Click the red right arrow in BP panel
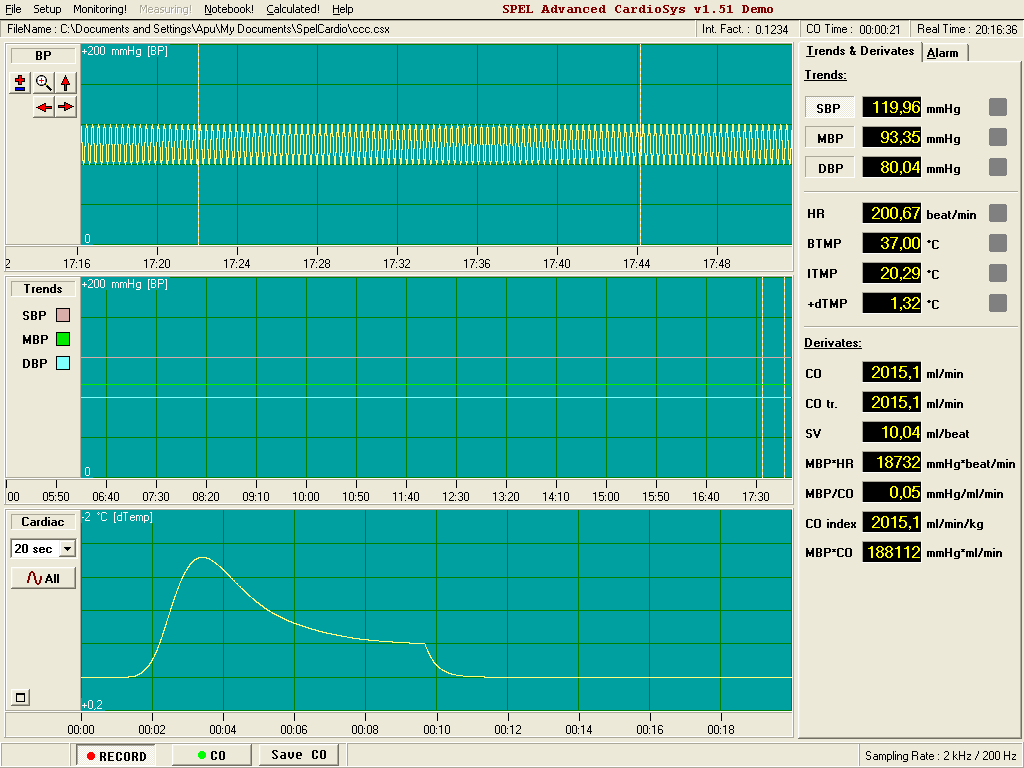 [x=66, y=107]
